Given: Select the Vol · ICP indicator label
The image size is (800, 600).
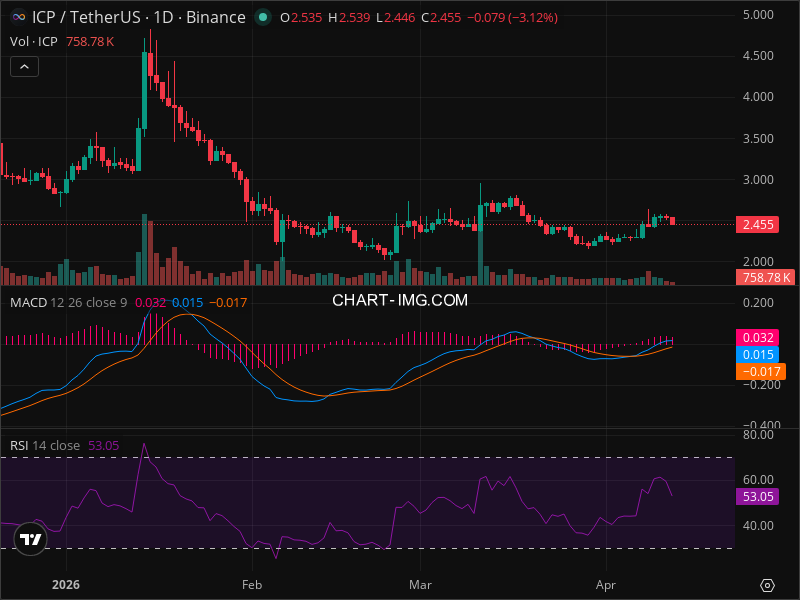Looking at the screenshot, I should tap(34, 41).
